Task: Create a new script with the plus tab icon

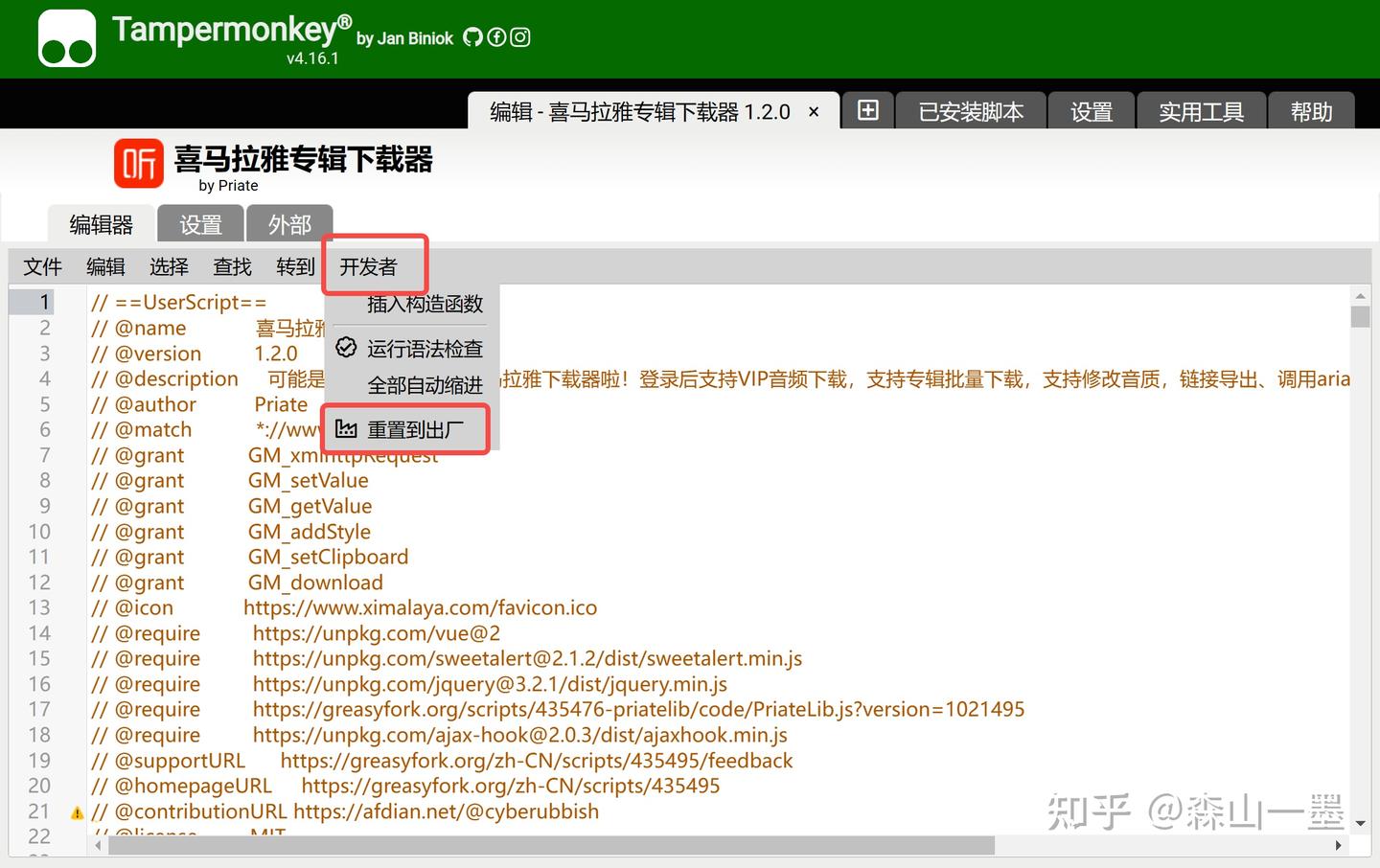Action: 866,110
